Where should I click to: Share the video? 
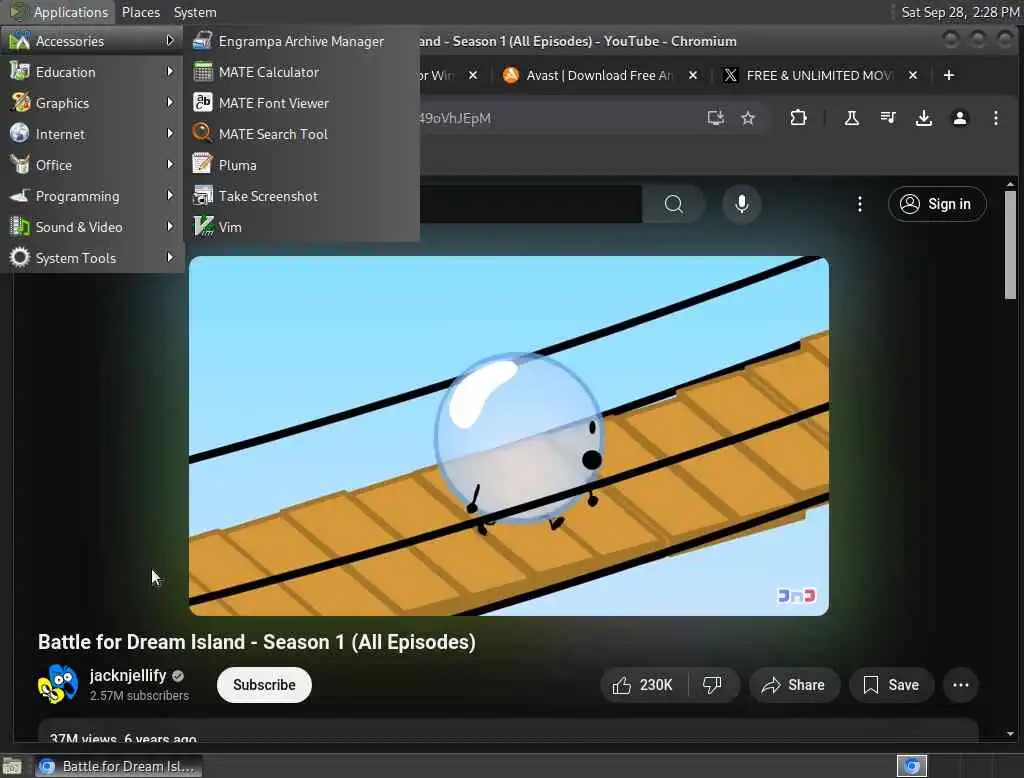(x=793, y=685)
